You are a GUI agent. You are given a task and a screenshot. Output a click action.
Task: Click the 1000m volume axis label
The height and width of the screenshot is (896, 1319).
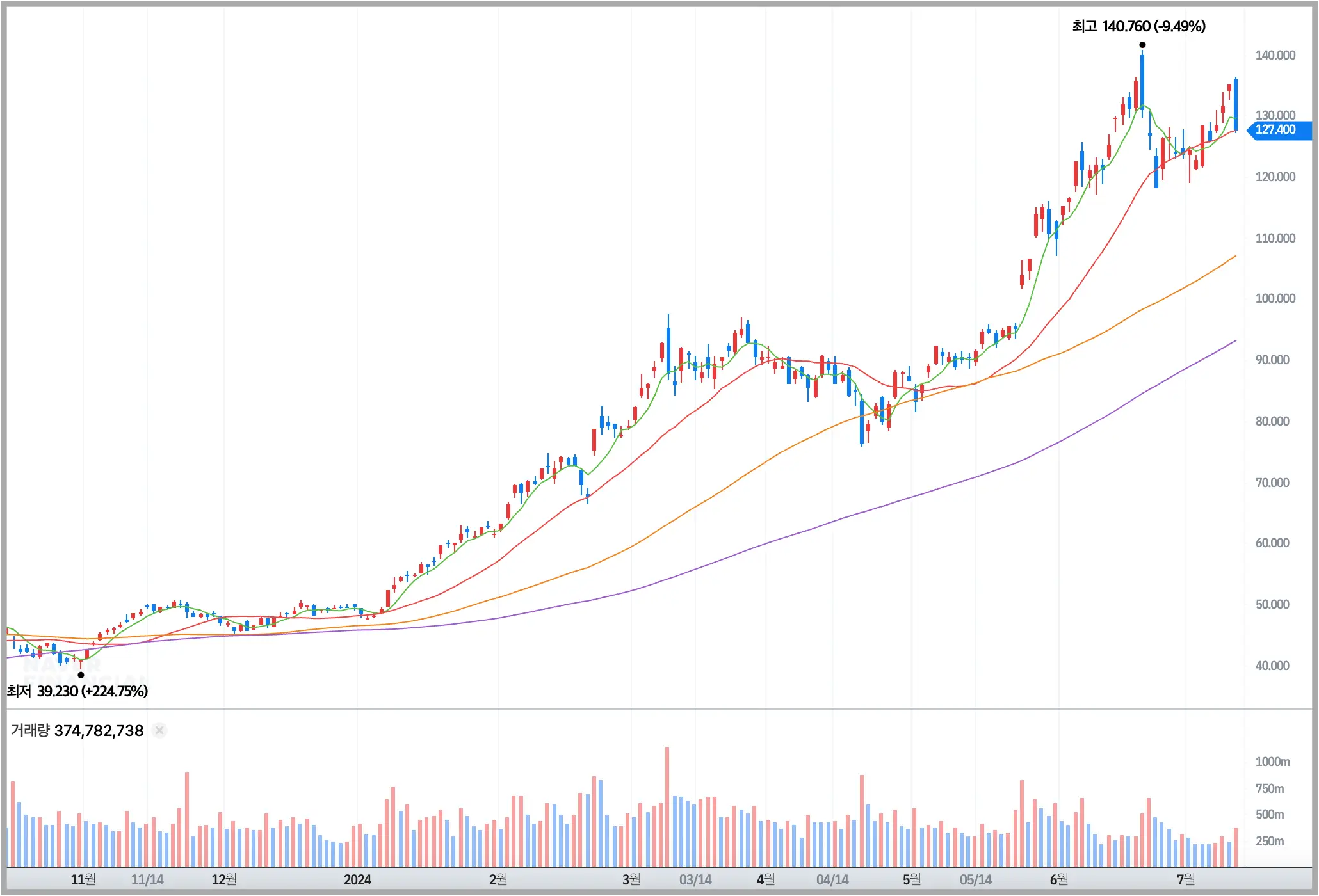(1272, 762)
